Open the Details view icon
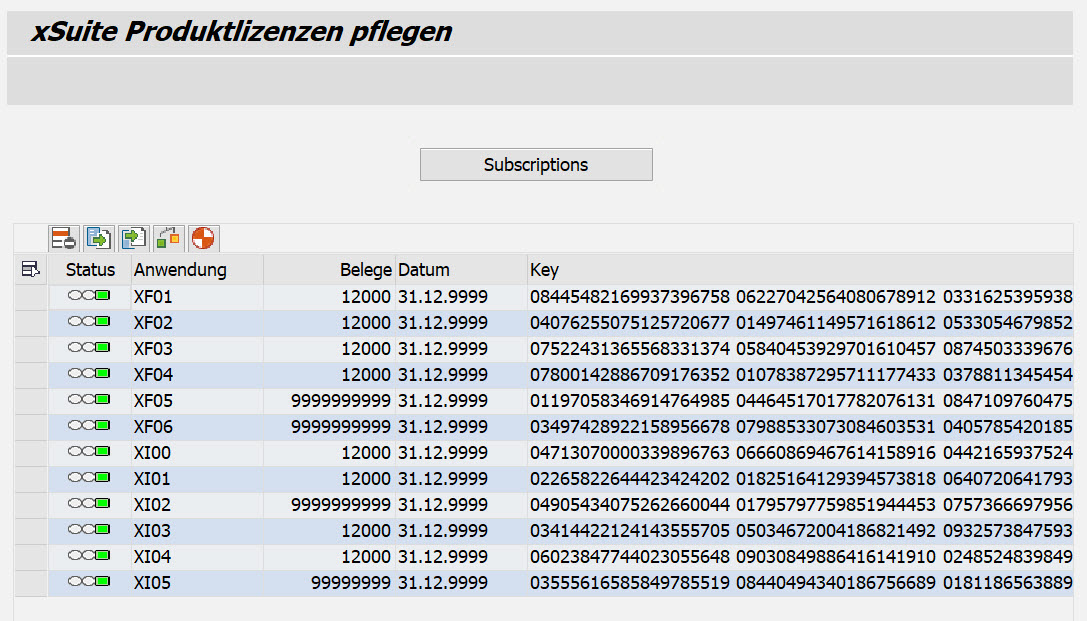 [62, 238]
